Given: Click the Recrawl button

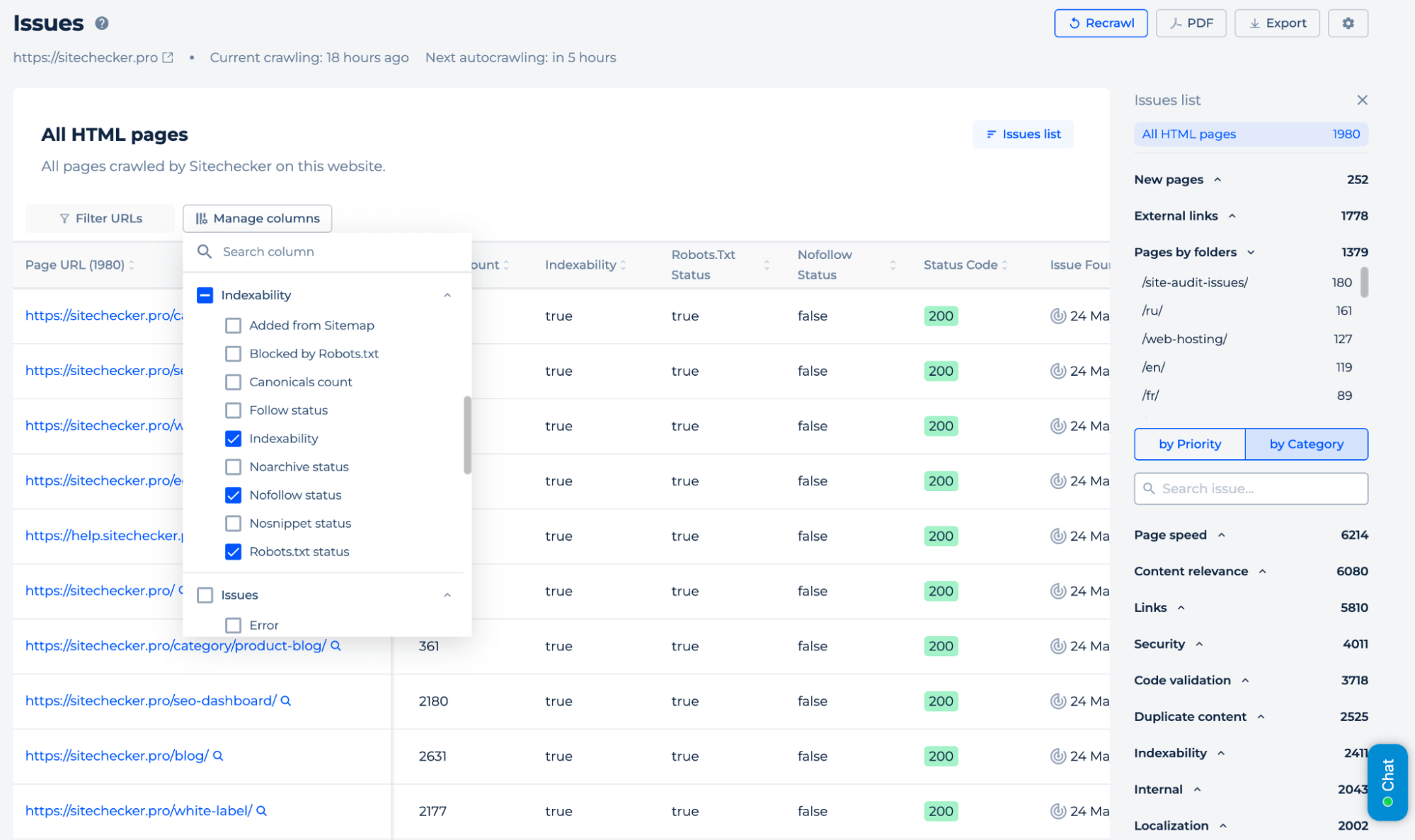Looking at the screenshot, I should [1101, 23].
